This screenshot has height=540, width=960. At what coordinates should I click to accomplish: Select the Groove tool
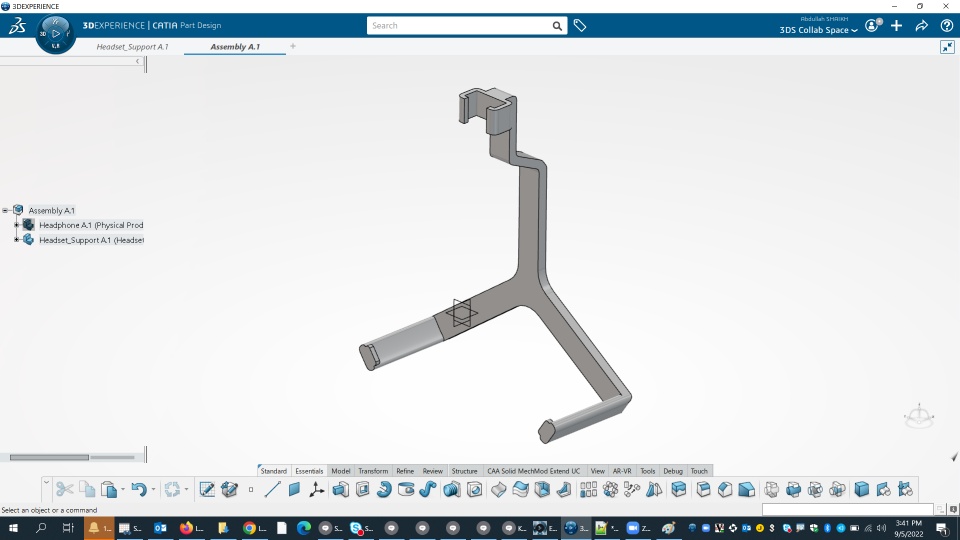(x=406, y=489)
